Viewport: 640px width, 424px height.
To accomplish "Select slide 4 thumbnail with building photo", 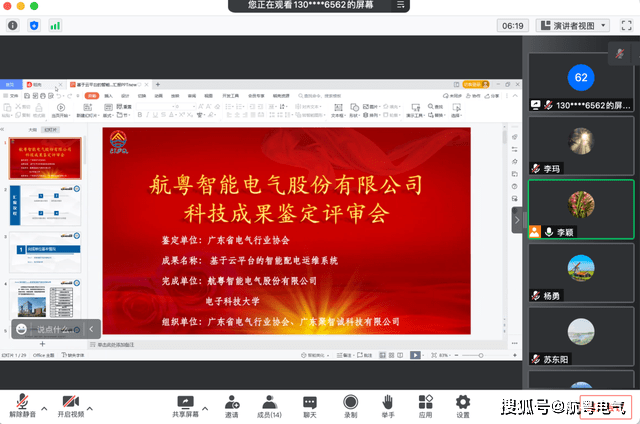I will pyautogui.click(x=45, y=299).
